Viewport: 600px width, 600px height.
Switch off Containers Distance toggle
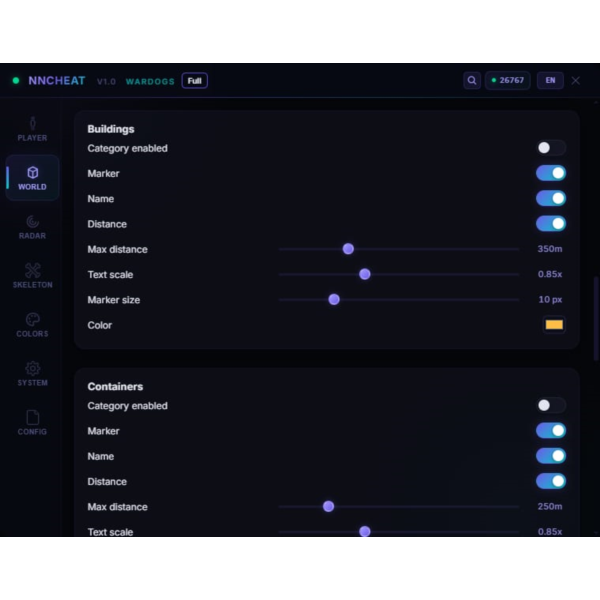[551, 481]
